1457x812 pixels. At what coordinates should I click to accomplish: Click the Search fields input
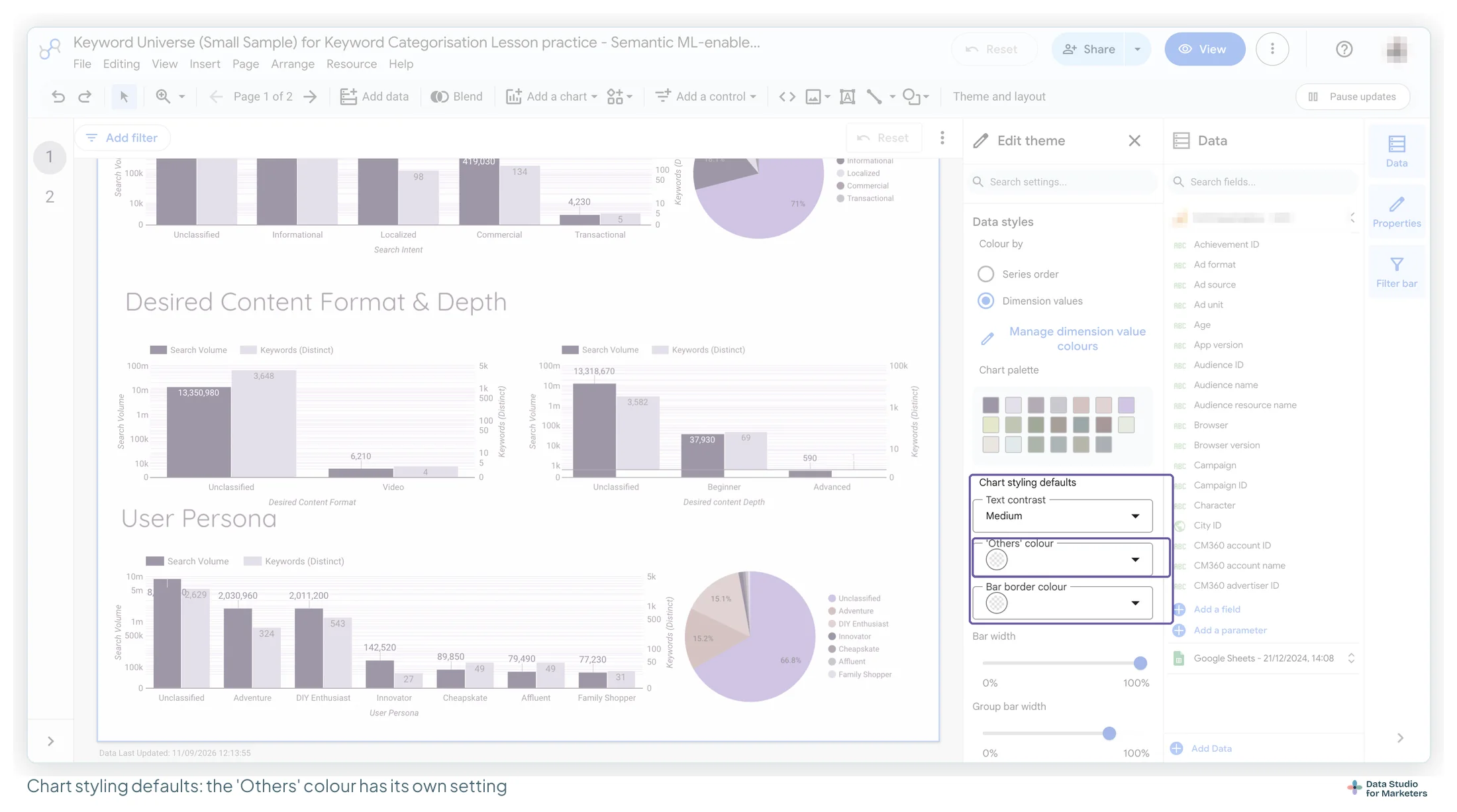(x=1264, y=181)
